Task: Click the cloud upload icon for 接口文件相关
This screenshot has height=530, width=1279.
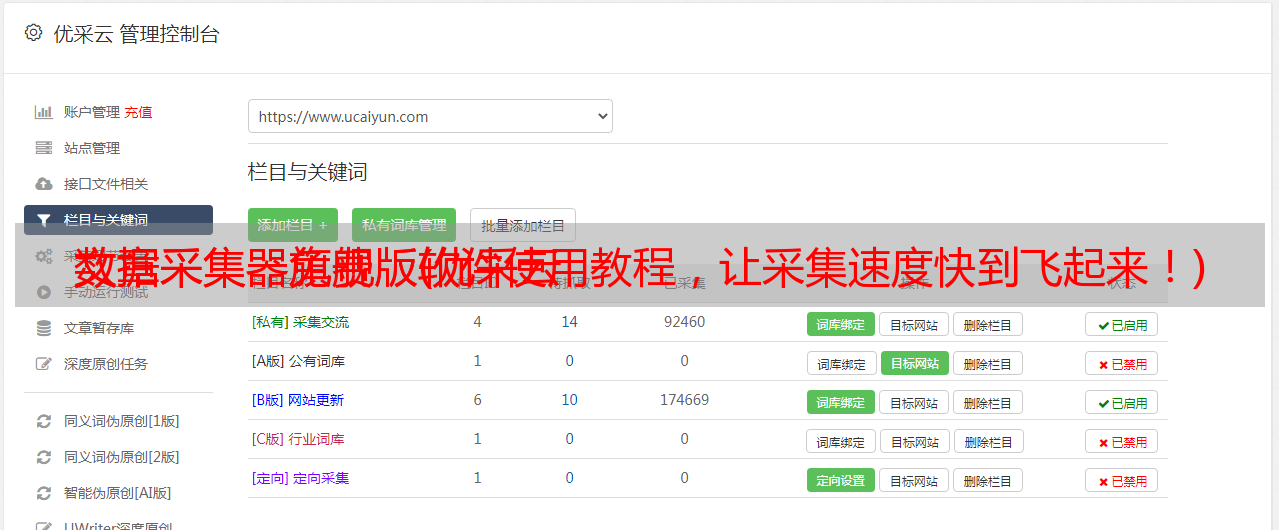Action: (43, 184)
